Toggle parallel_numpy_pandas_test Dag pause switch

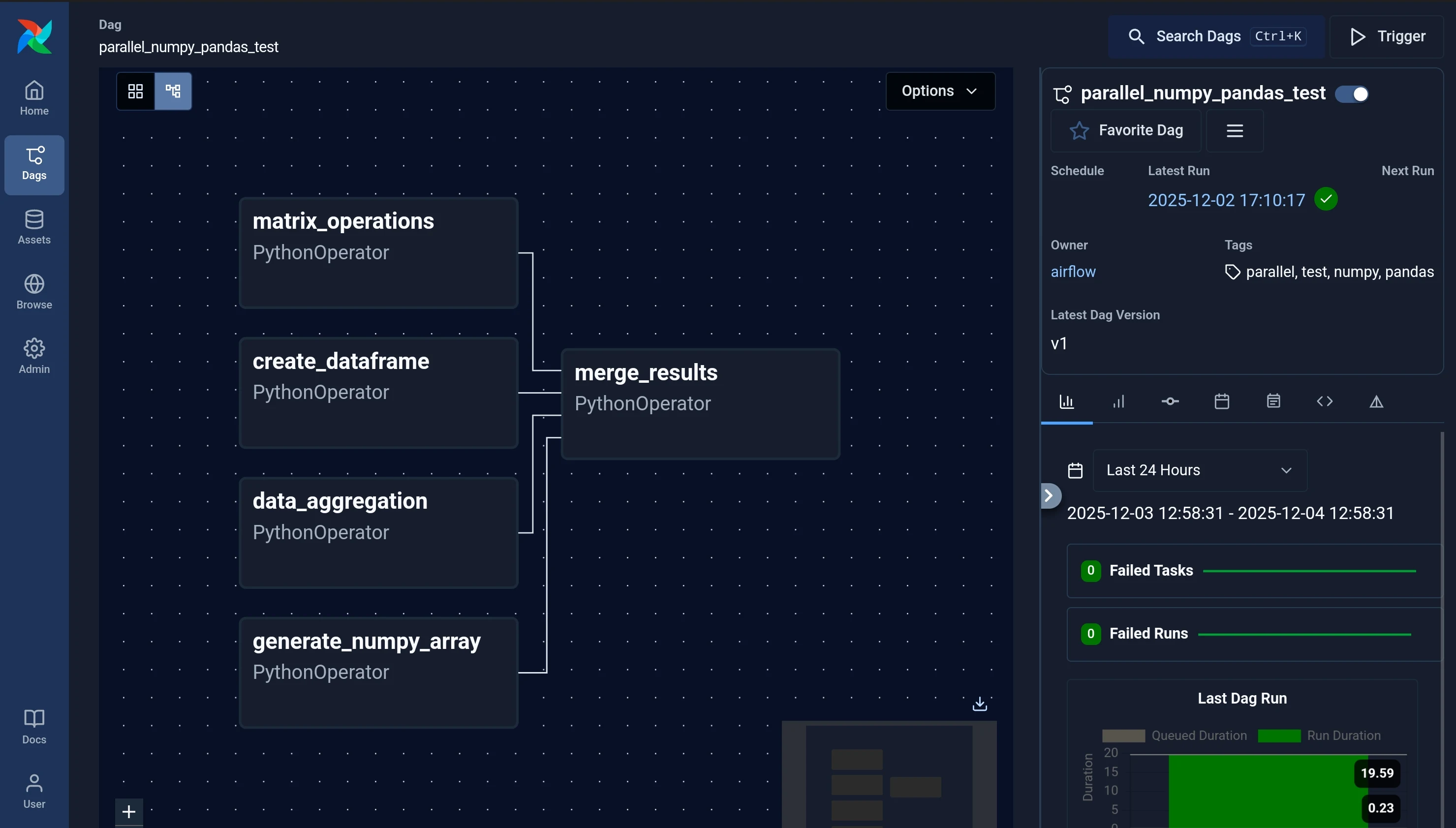click(x=1351, y=94)
